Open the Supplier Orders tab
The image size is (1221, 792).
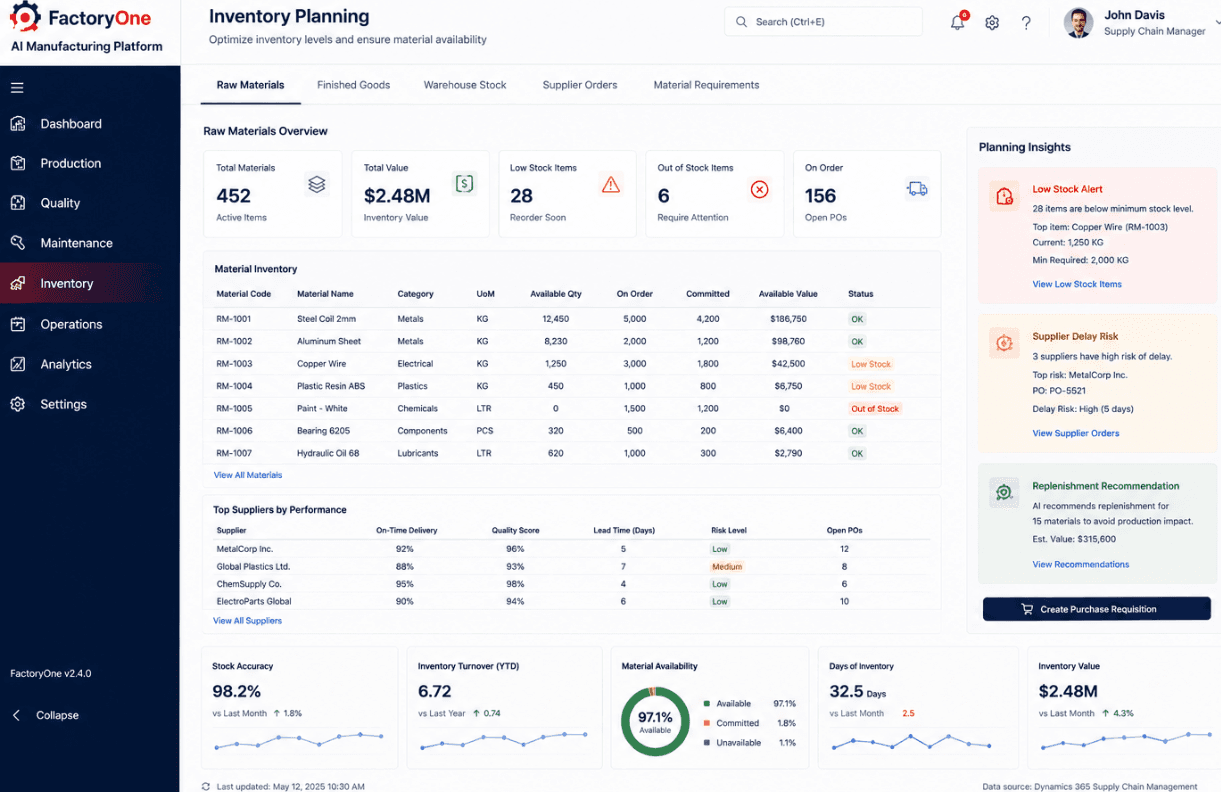(x=580, y=85)
